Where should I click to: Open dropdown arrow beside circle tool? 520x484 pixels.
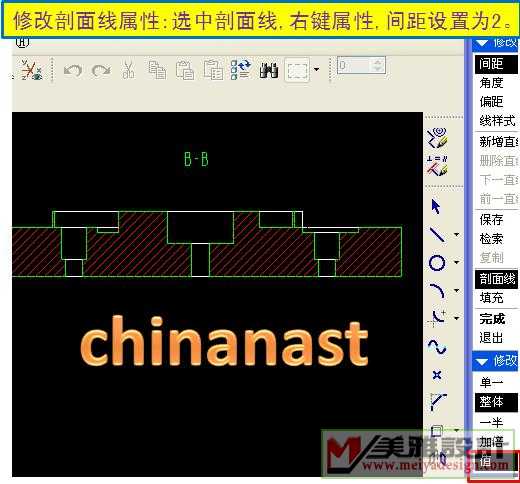[457, 263]
